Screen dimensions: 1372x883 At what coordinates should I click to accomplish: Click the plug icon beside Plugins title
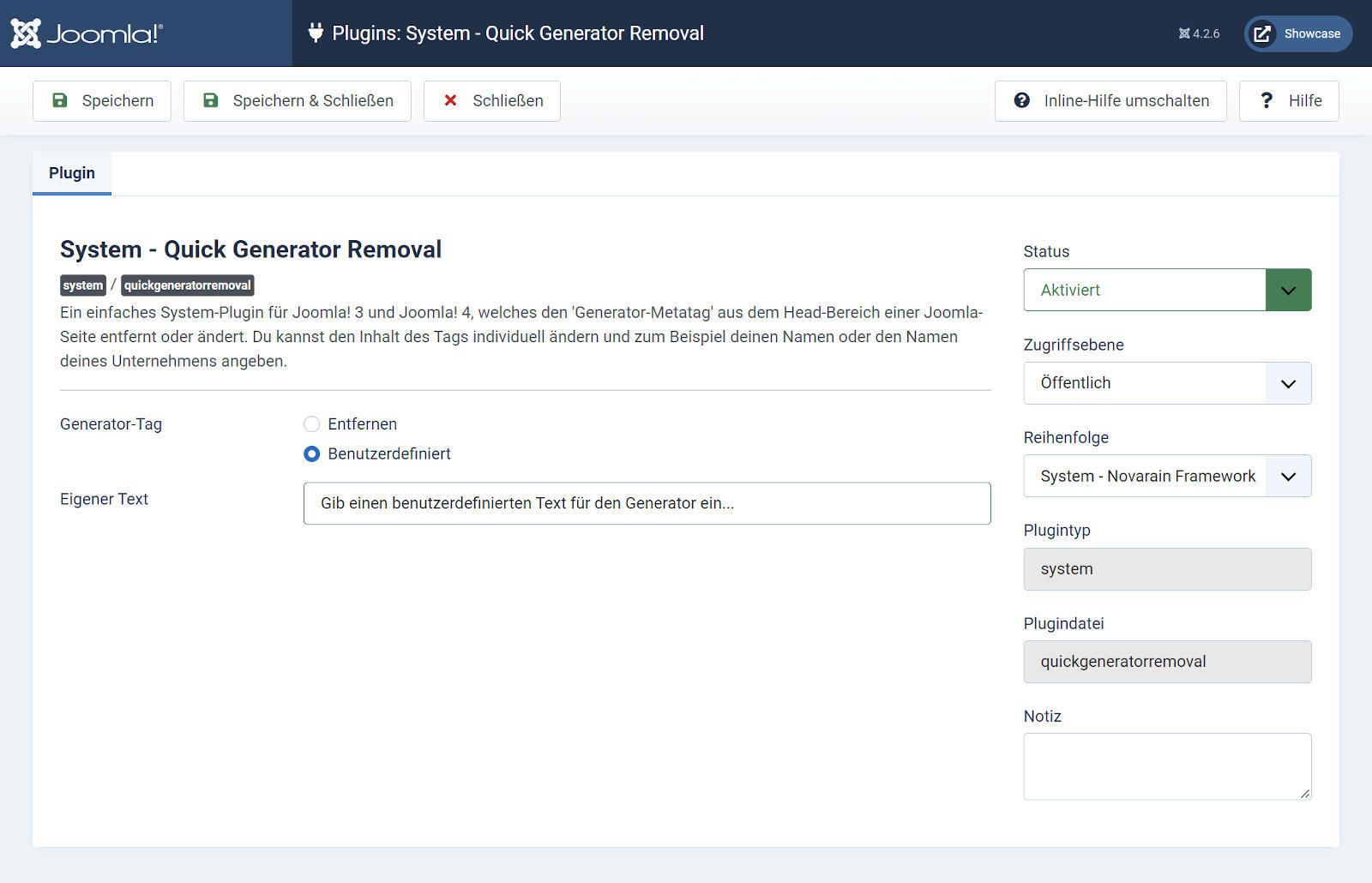[316, 33]
